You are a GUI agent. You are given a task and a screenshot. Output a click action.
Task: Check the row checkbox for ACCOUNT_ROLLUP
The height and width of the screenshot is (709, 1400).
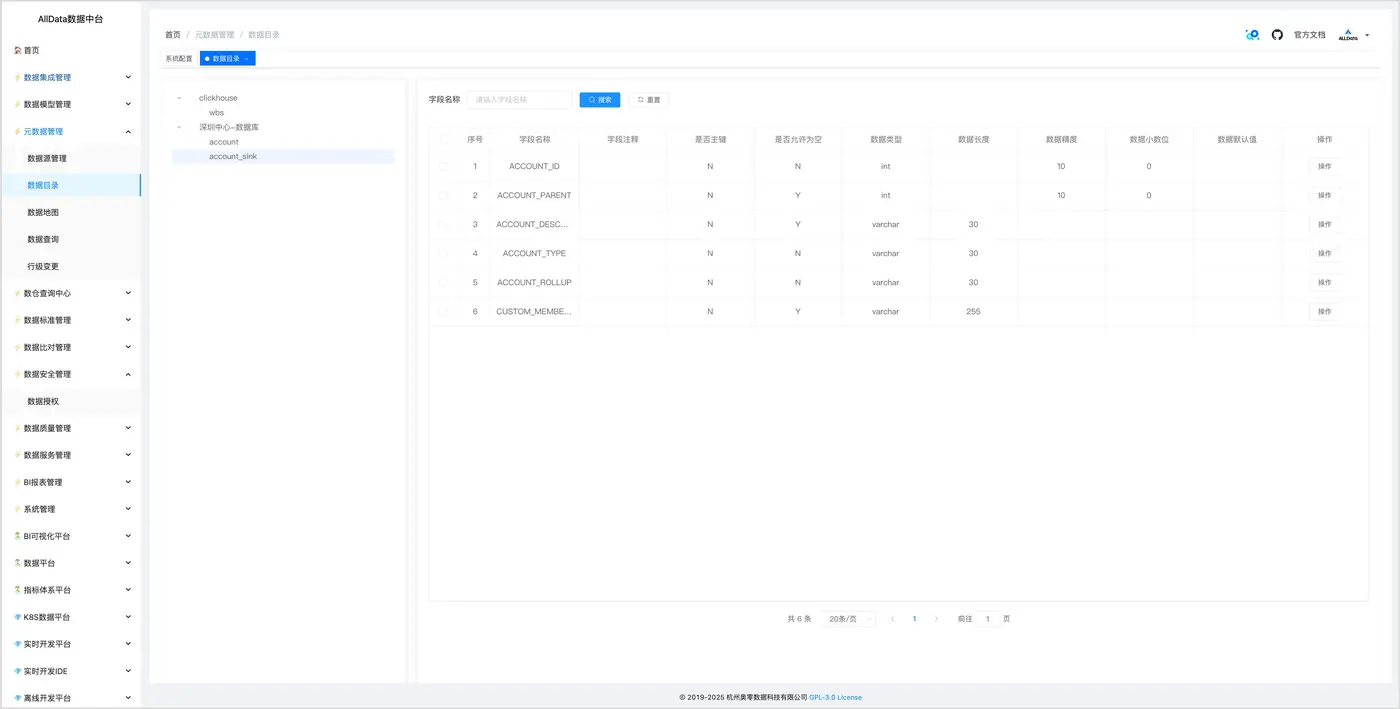click(443, 282)
